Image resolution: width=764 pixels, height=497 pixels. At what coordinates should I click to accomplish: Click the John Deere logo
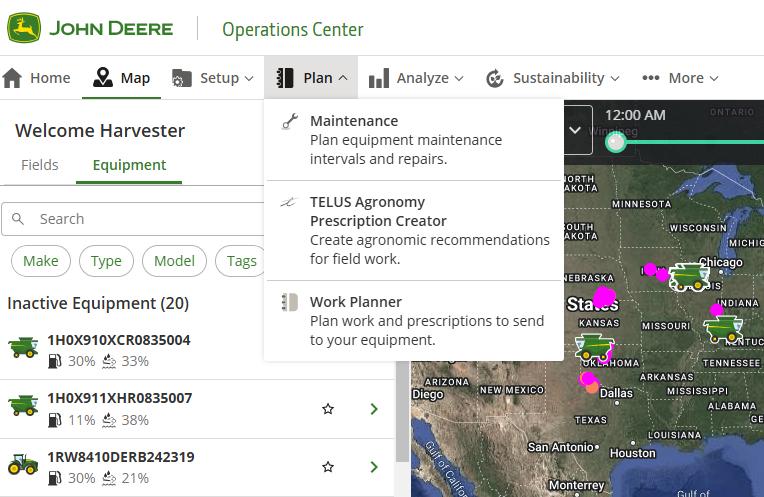24,28
